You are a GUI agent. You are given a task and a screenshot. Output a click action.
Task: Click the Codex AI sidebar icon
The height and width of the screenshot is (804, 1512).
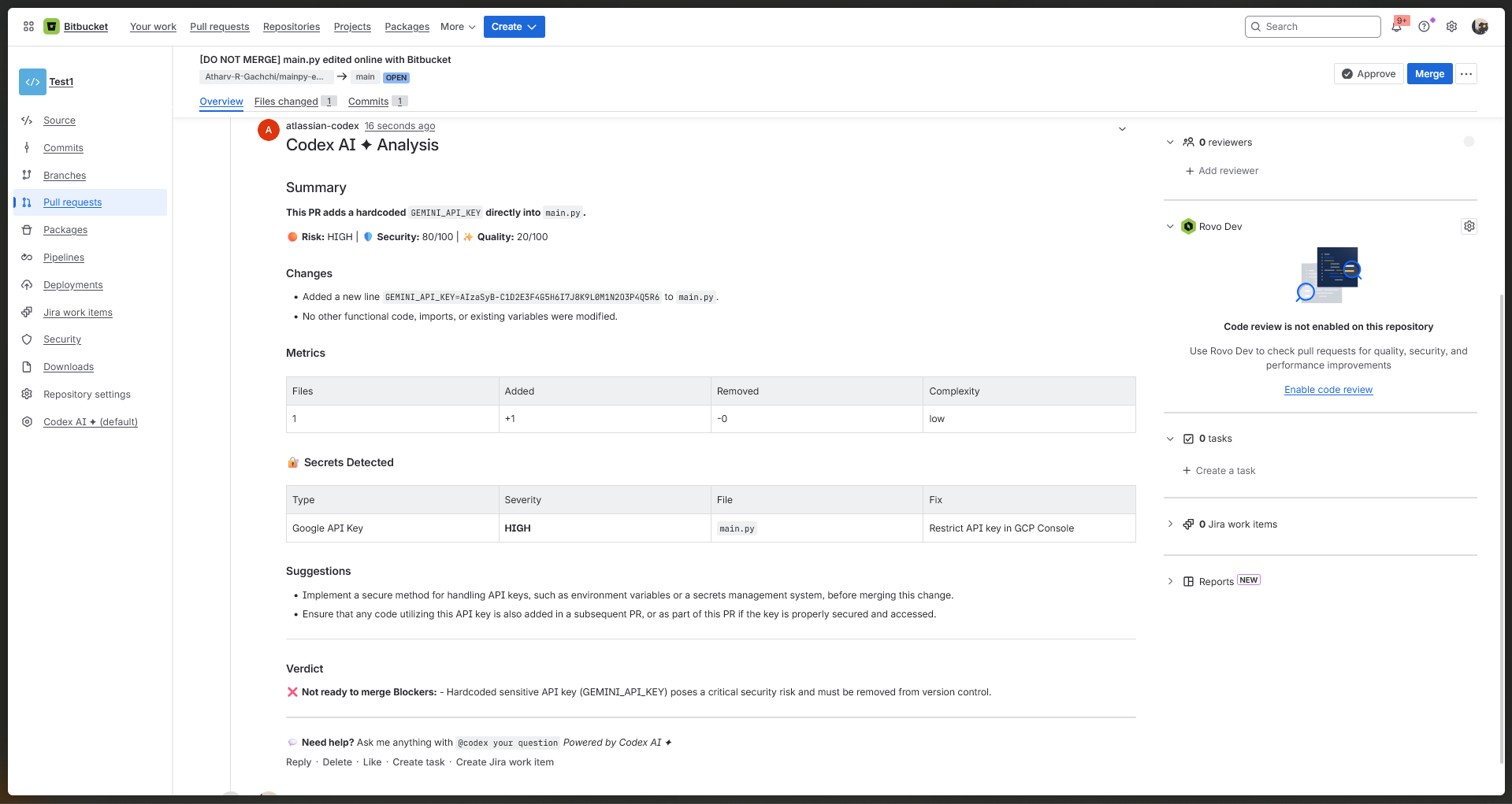coord(27,422)
